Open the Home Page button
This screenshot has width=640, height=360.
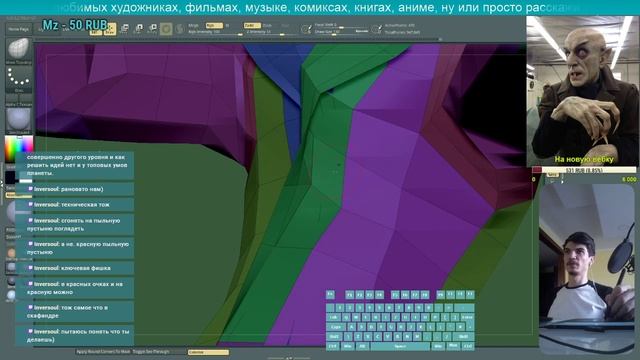tap(19, 29)
